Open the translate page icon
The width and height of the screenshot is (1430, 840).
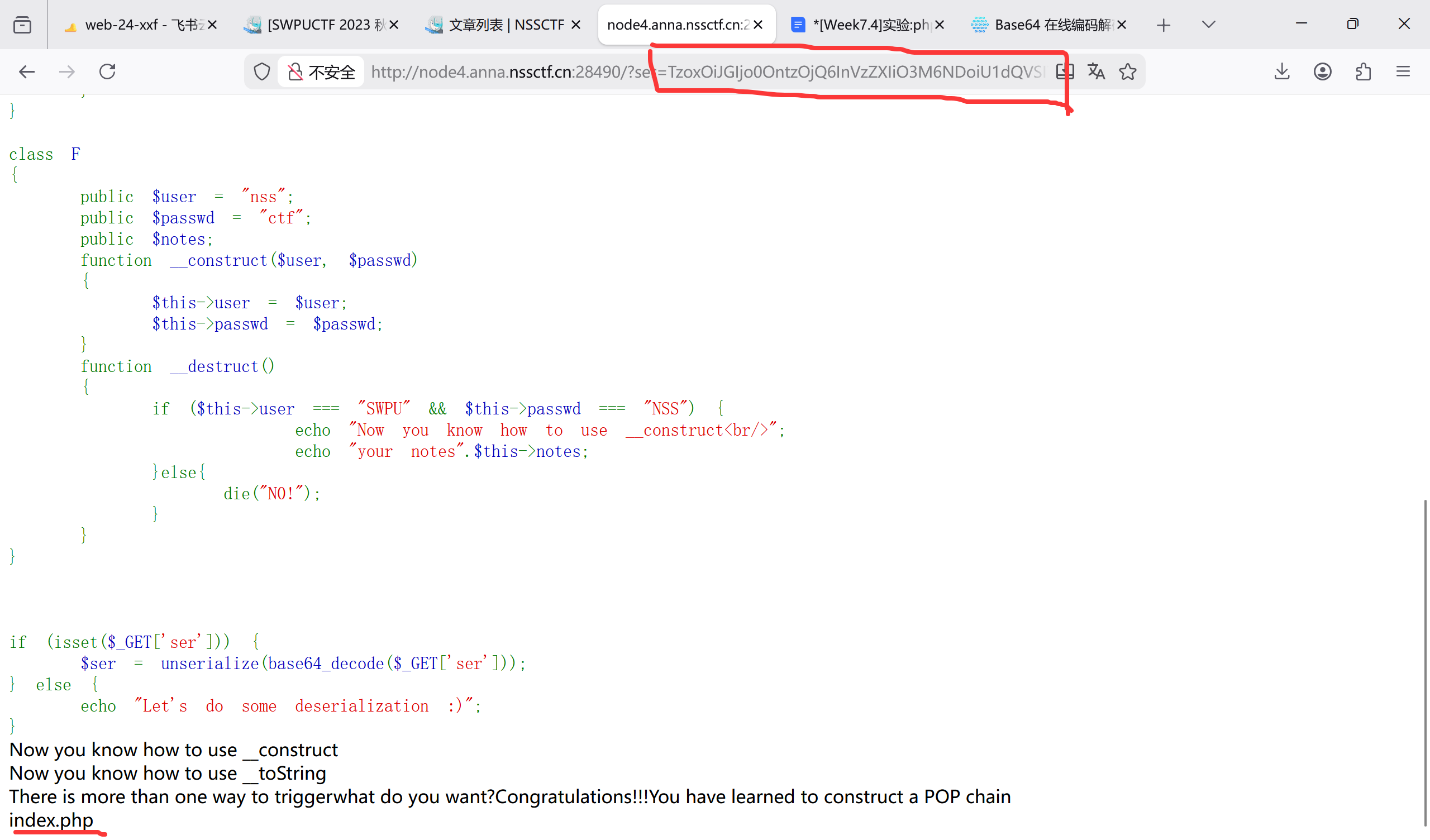[x=1096, y=72]
